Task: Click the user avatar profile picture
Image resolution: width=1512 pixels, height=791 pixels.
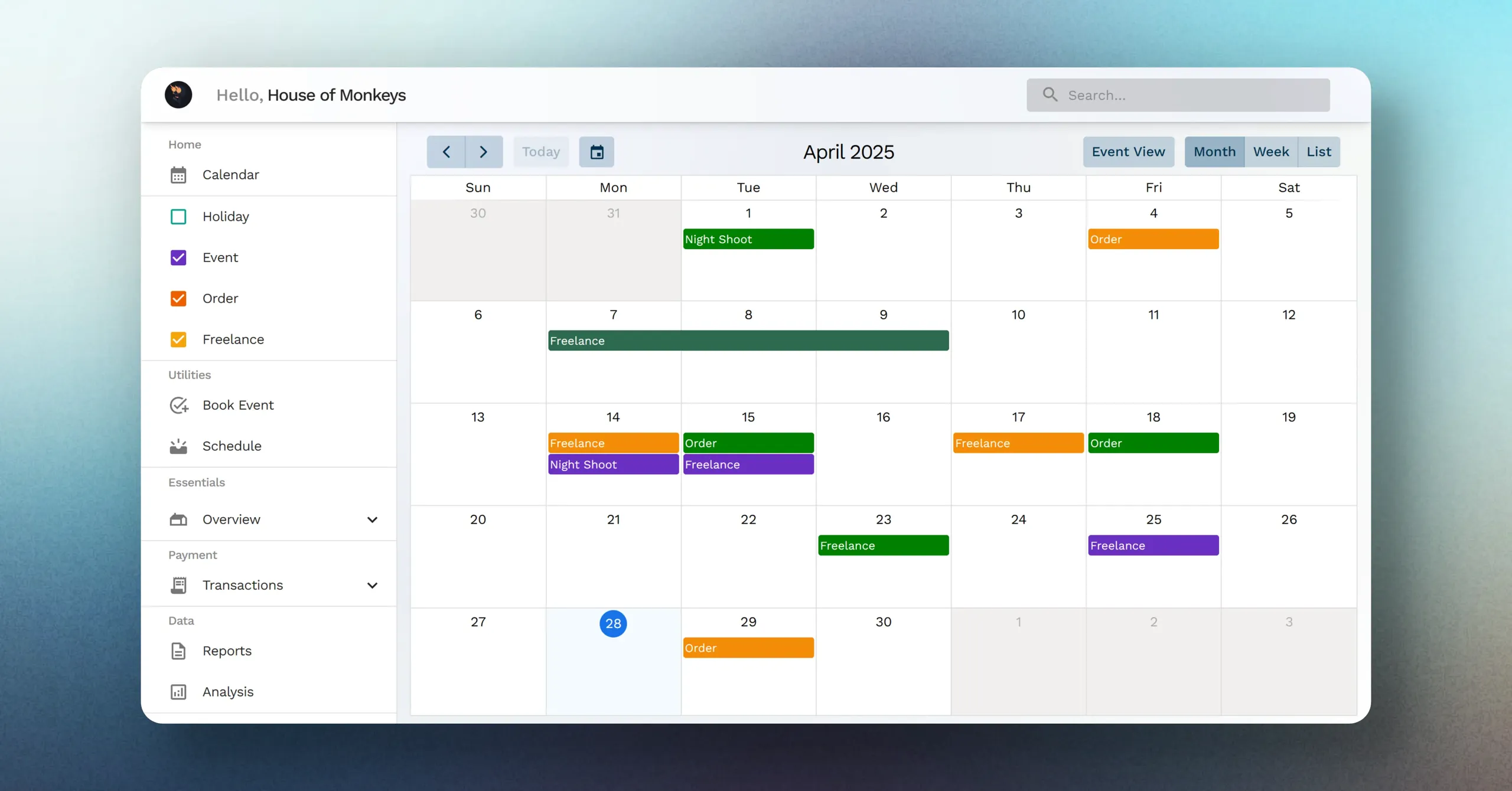Action: tap(178, 94)
